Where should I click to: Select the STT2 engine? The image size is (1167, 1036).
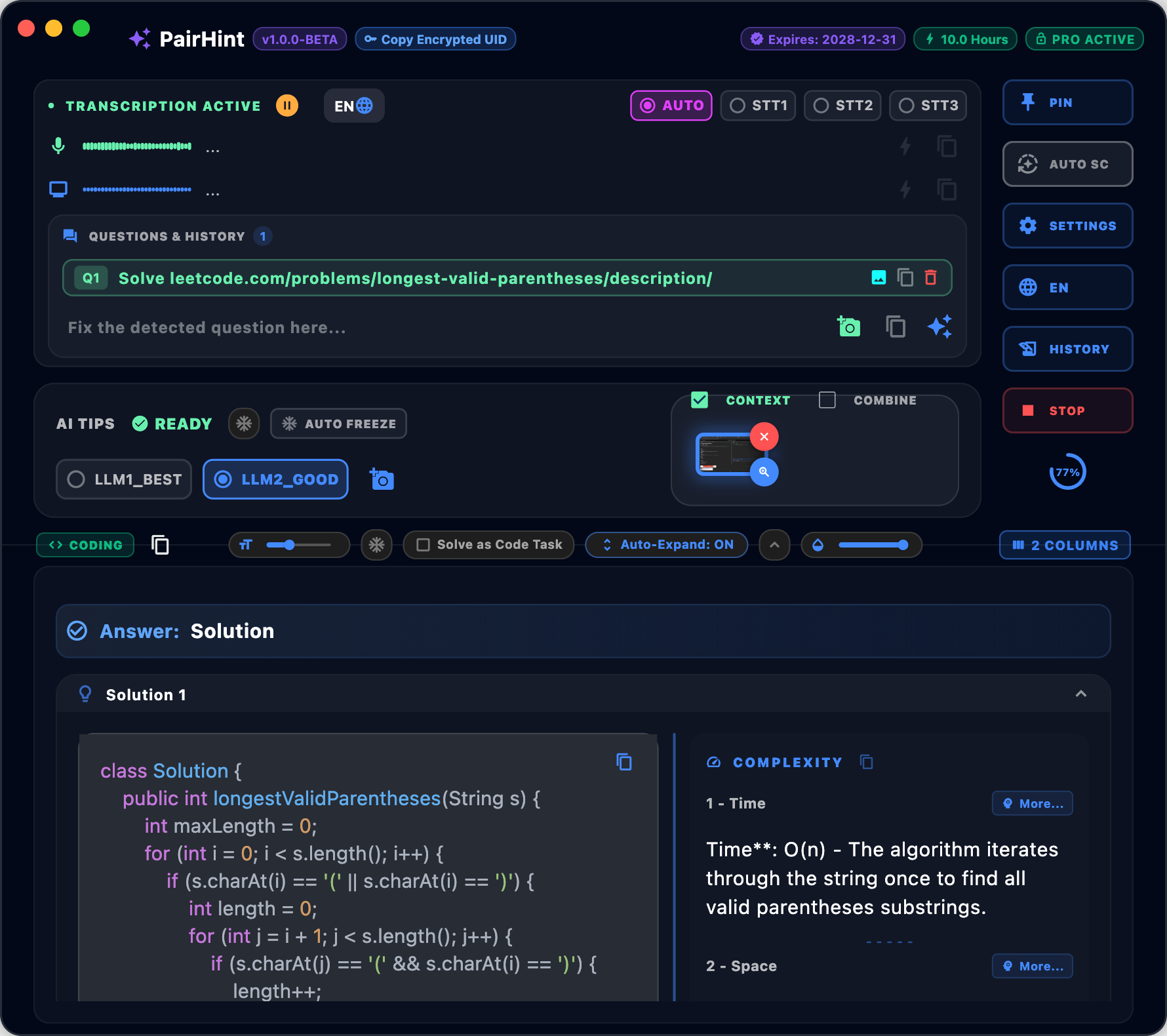click(842, 106)
